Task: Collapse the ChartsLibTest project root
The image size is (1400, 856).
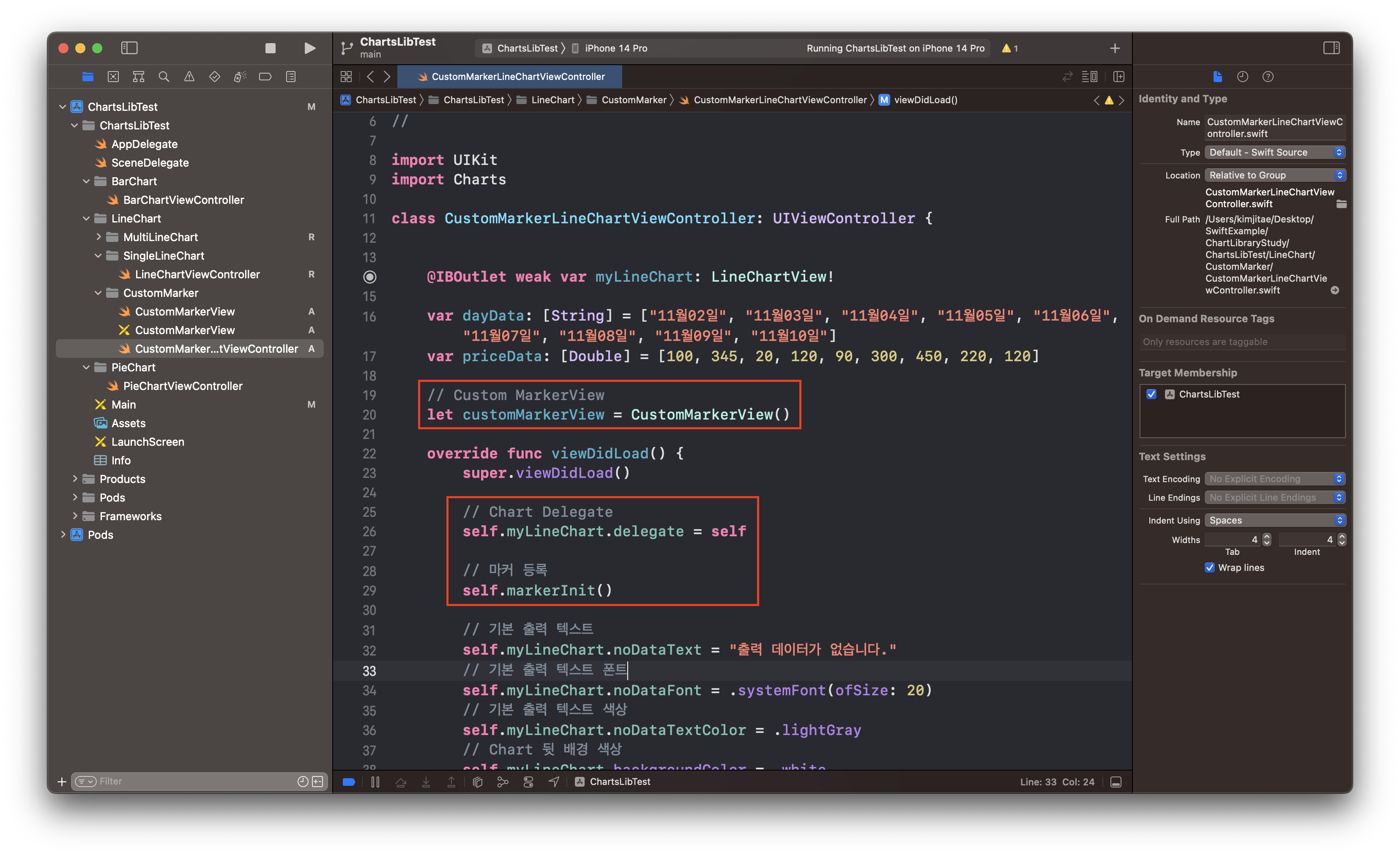Action: coord(63,107)
